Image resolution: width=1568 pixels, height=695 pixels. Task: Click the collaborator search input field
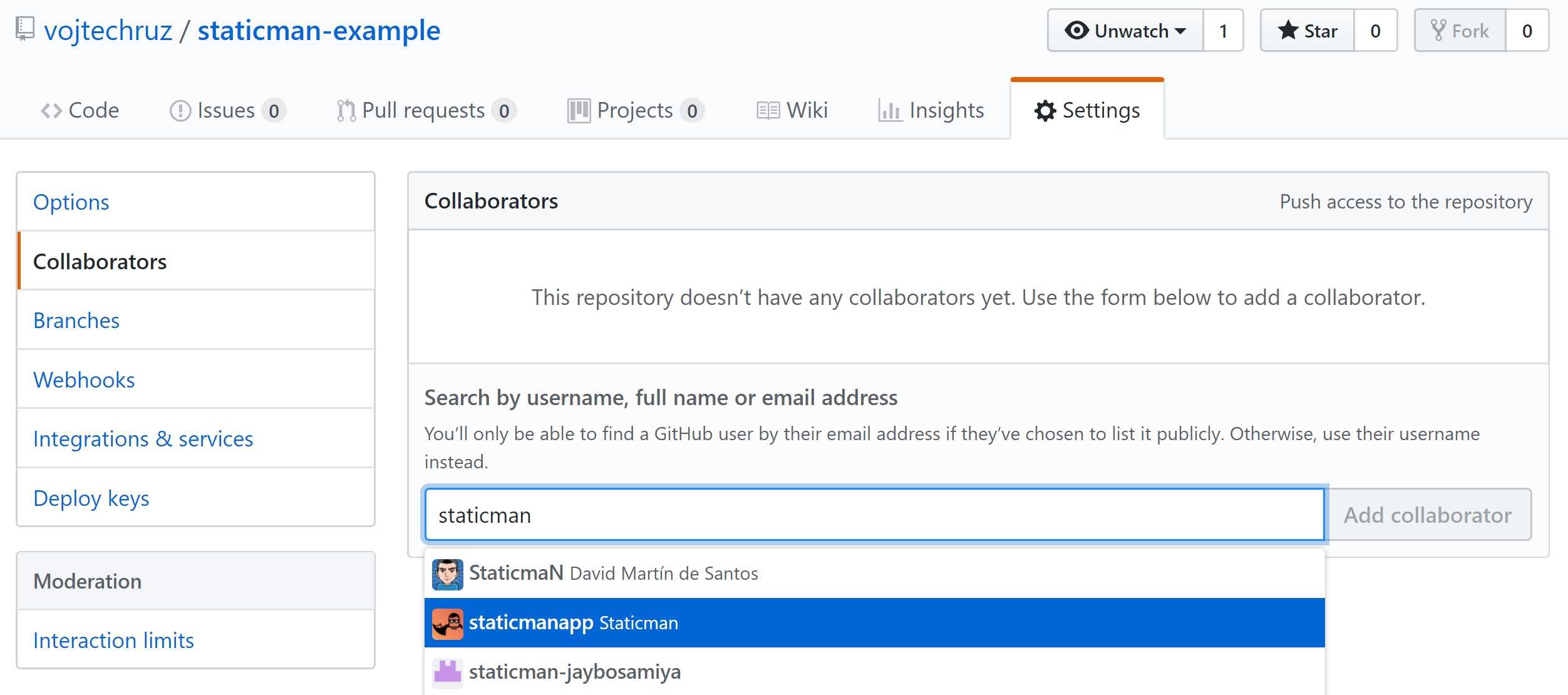tap(874, 515)
